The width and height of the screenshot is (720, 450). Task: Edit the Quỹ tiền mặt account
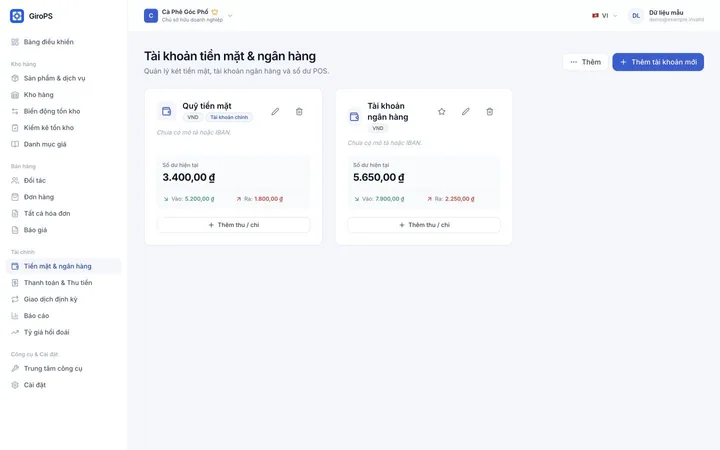point(275,112)
